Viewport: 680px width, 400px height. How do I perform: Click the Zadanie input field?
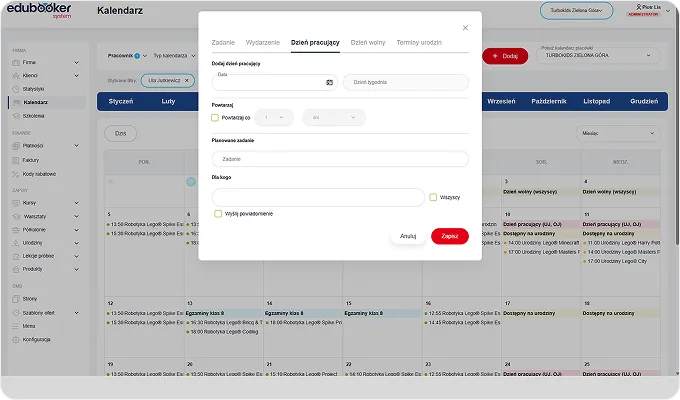[340, 159]
